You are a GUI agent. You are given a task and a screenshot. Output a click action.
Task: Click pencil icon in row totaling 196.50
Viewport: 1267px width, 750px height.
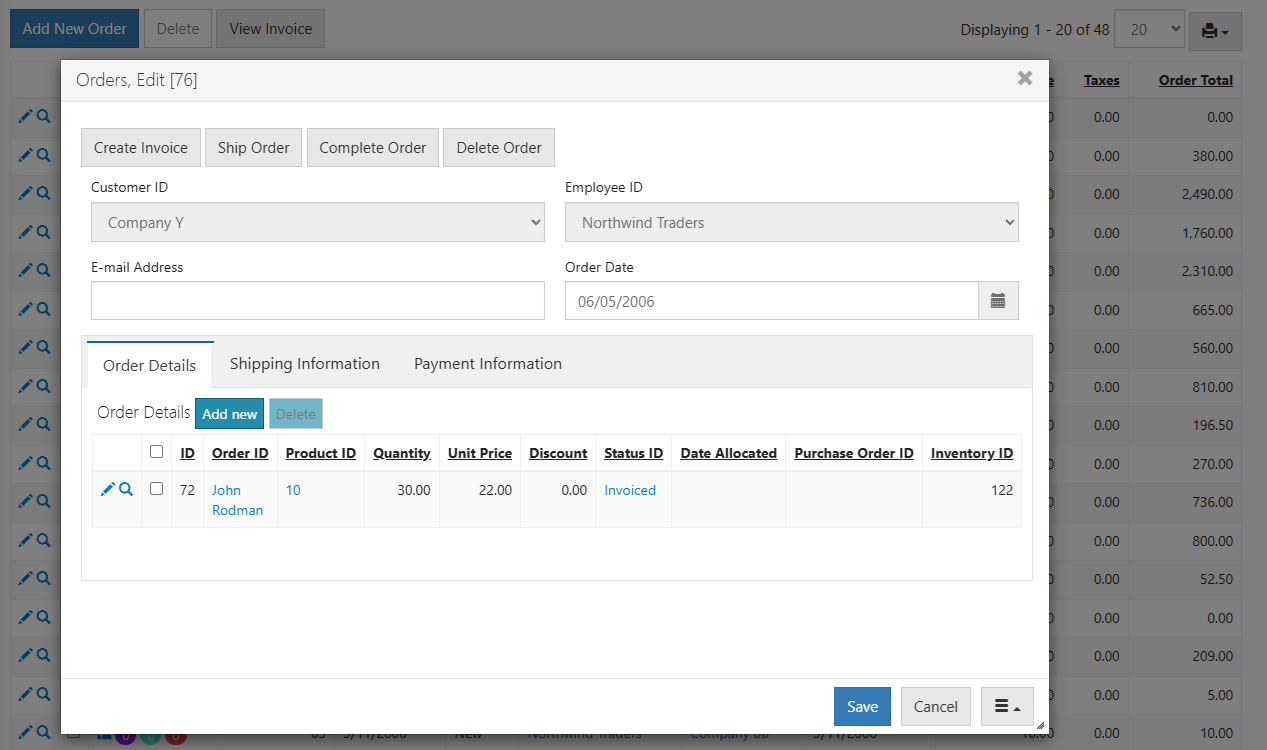point(26,425)
